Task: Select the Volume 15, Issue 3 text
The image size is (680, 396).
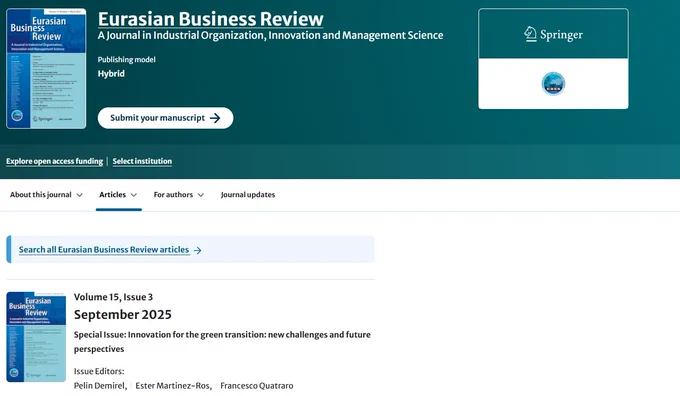Action: (113, 297)
